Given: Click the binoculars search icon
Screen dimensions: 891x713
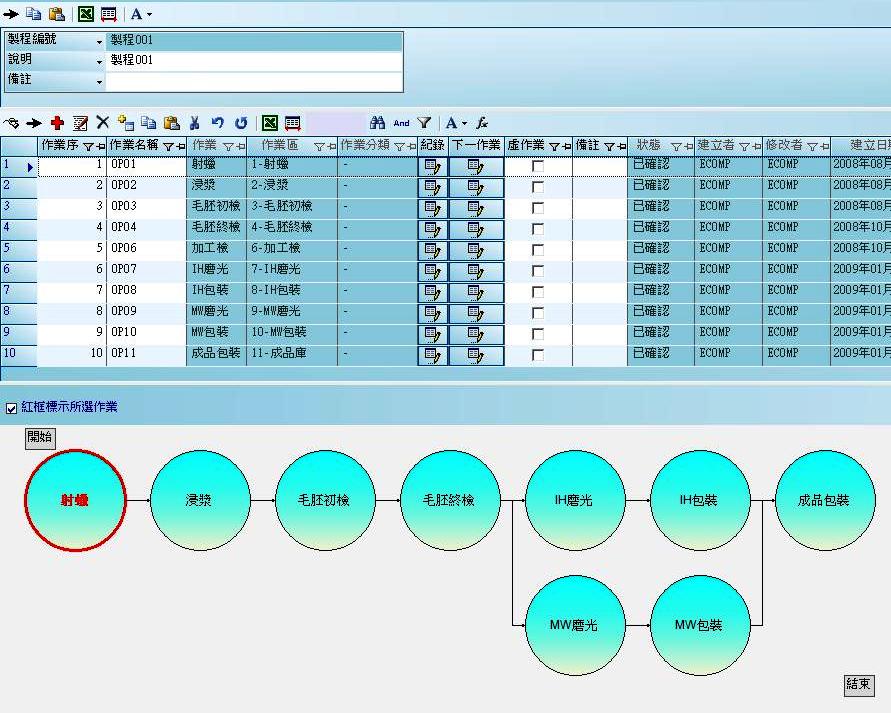Looking at the screenshot, I should point(377,123).
